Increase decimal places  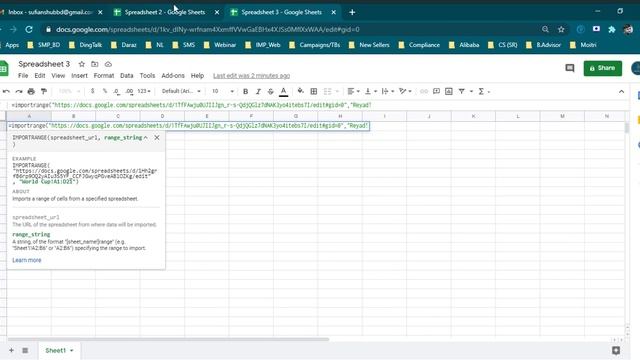(129, 91)
